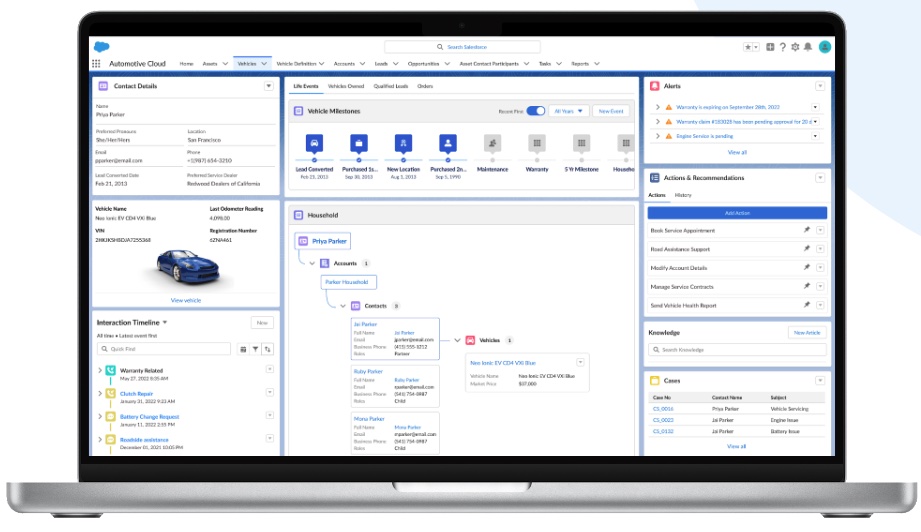Collapse the Accounts node in Household
The width and height of the screenshot is (921, 532).
(312, 263)
